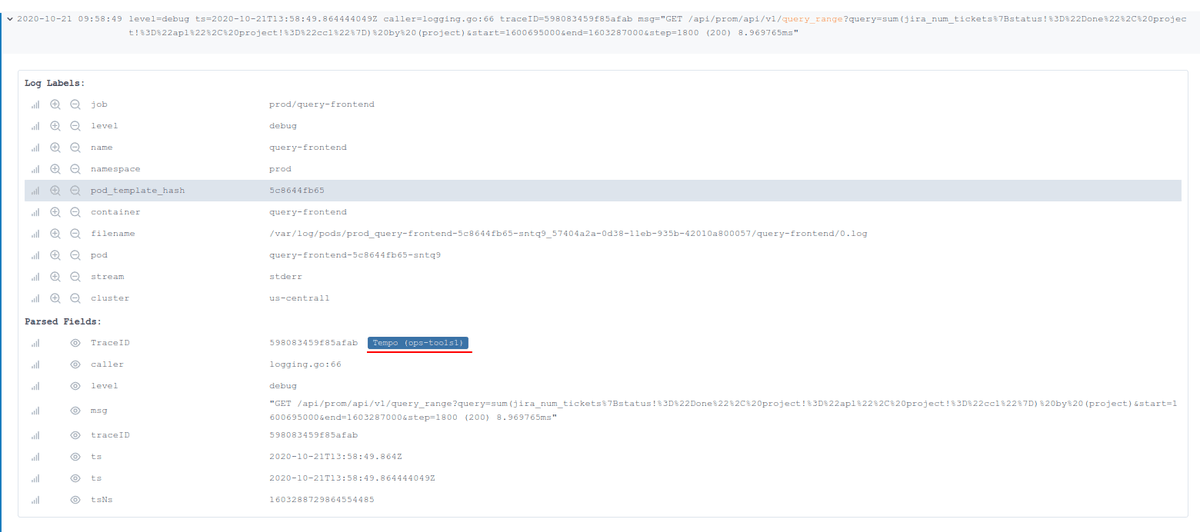Filter for filename label value
The image size is (1200, 532).
55,233
